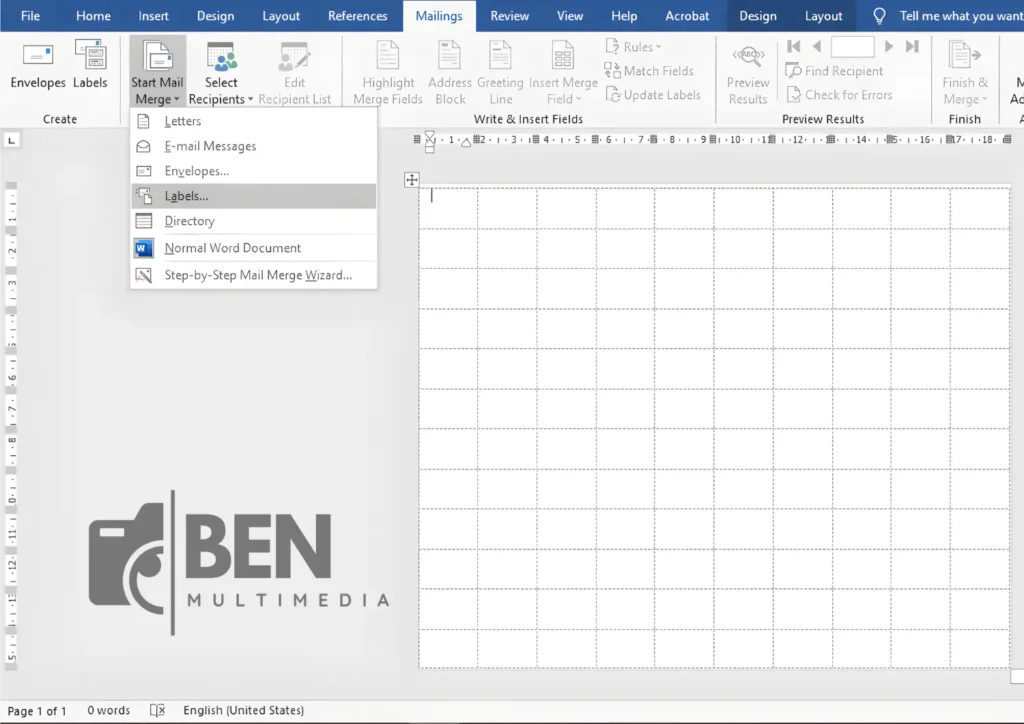This screenshot has width=1024, height=724.
Task: Click the tab selector icon beside ruler
Action: (13, 140)
